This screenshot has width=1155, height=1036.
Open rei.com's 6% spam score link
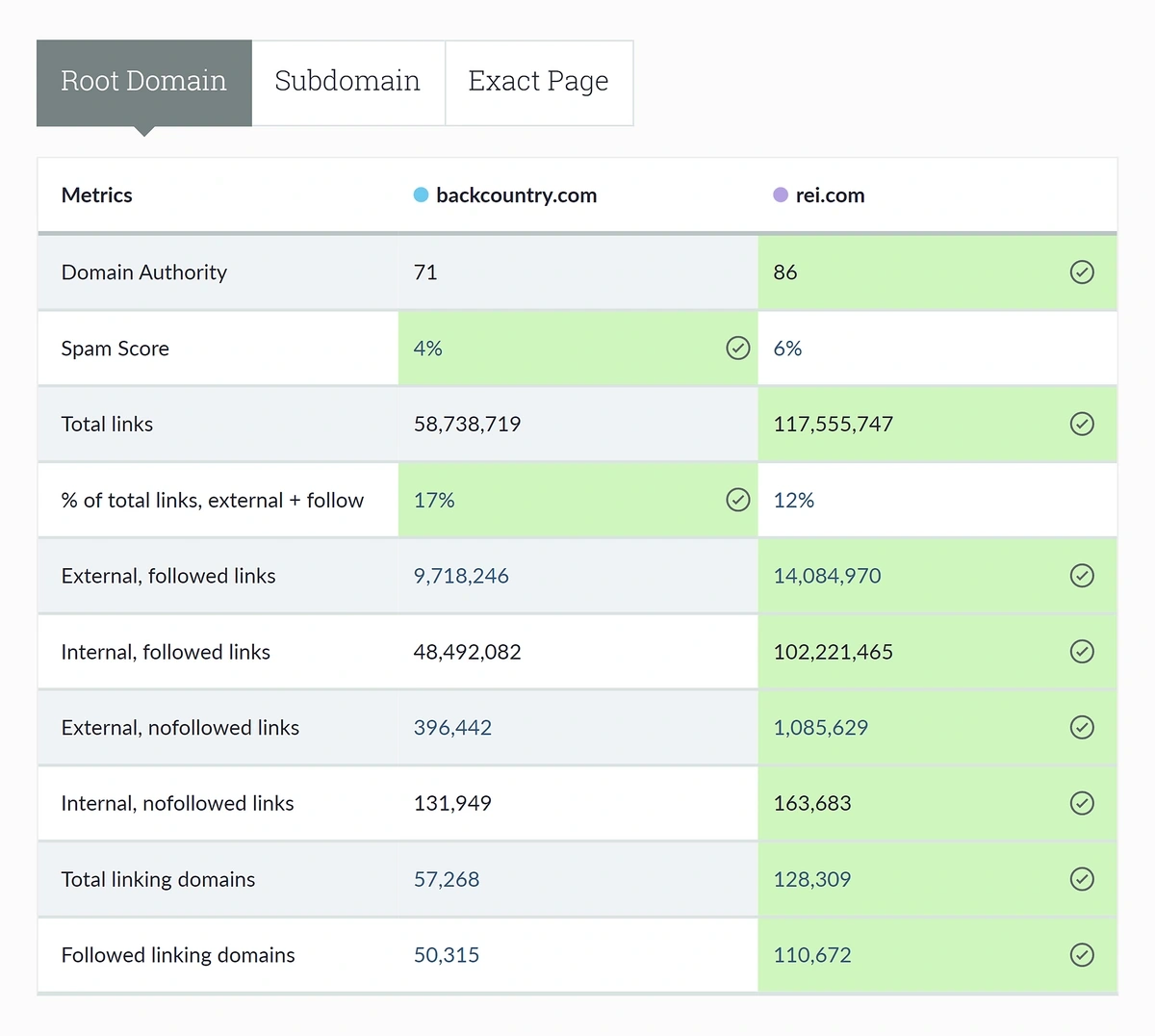tap(788, 349)
